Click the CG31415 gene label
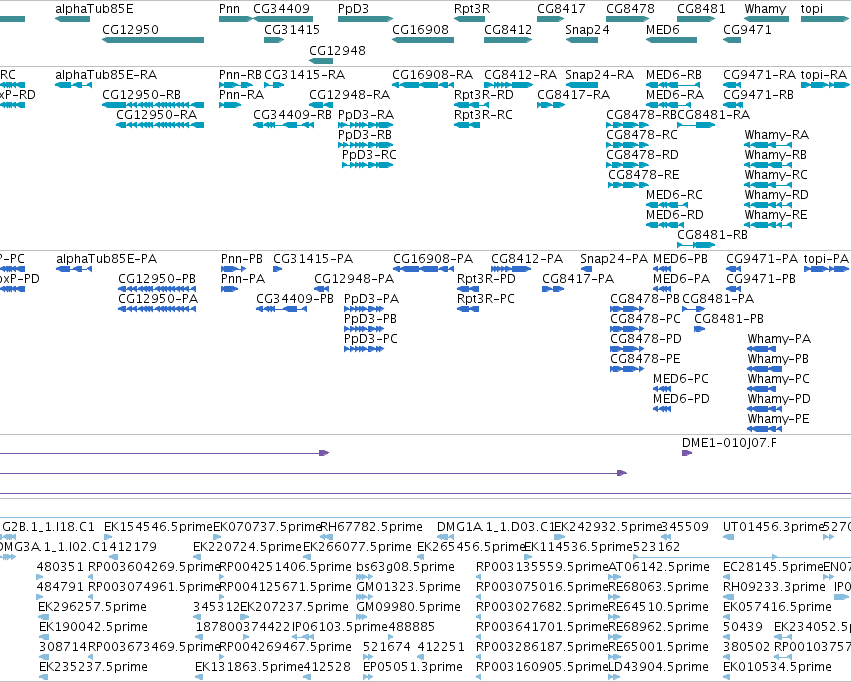This screenshot has width=851, height=682. pyautogui.click(x=291, y=29)
